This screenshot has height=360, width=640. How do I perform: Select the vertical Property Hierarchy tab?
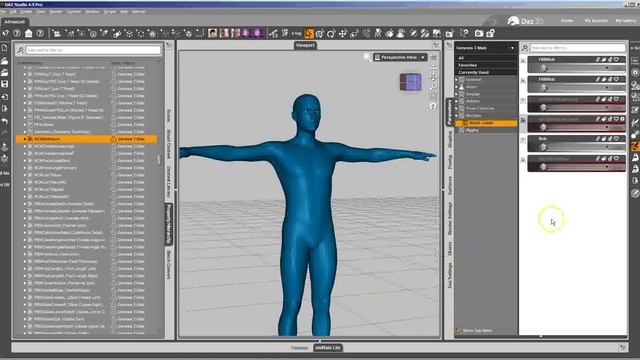(x=169, y=224)
